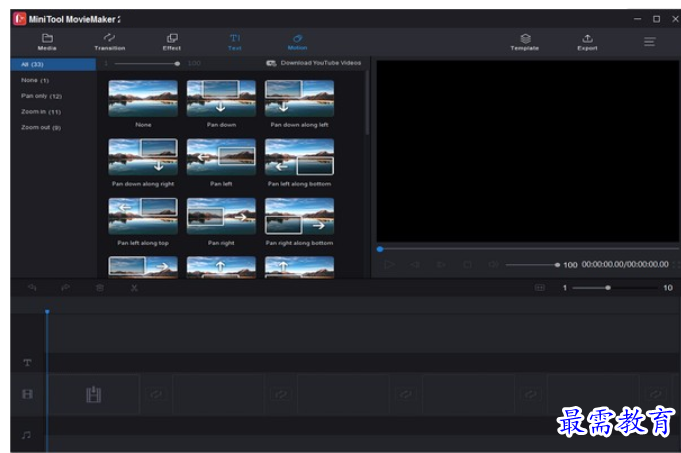Step to the previous frame

(x=415, y=264)
